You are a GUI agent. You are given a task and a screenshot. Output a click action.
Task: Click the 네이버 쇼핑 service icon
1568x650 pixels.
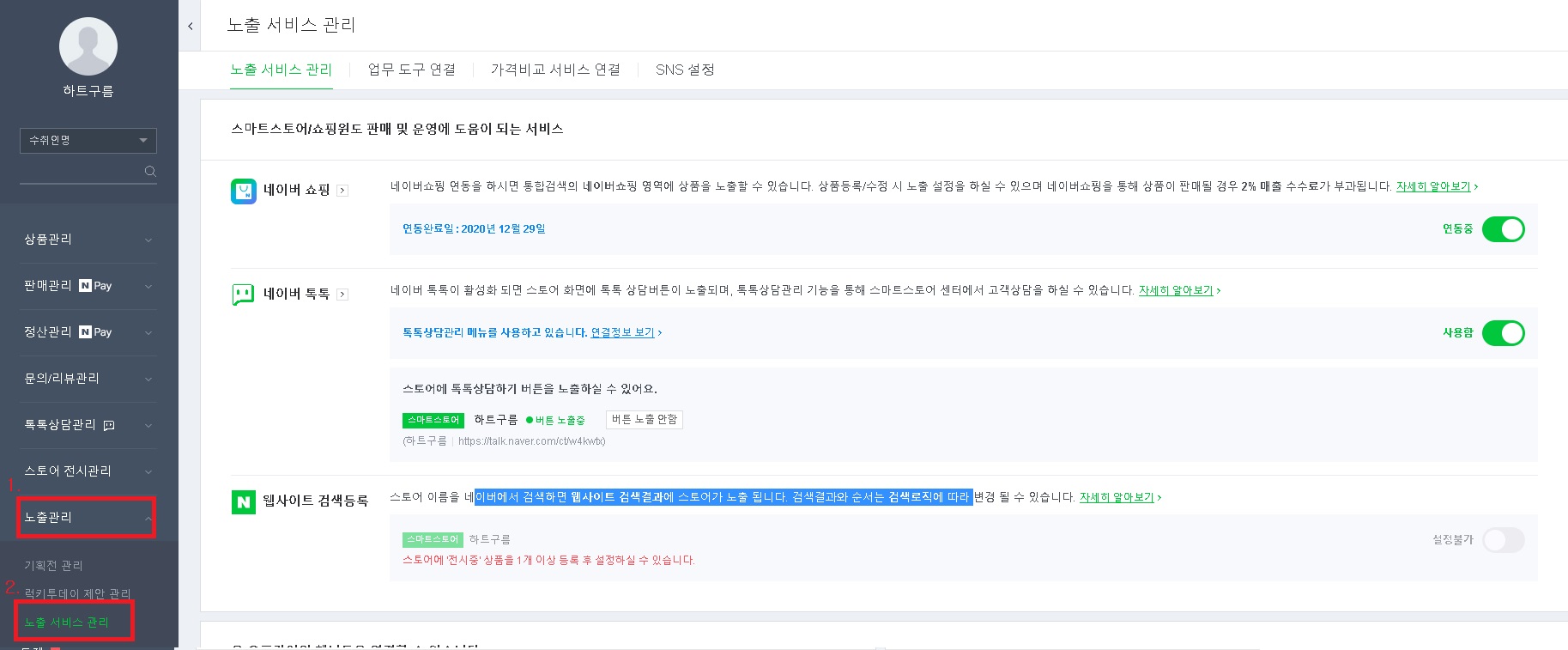click(x=244, y=191)
